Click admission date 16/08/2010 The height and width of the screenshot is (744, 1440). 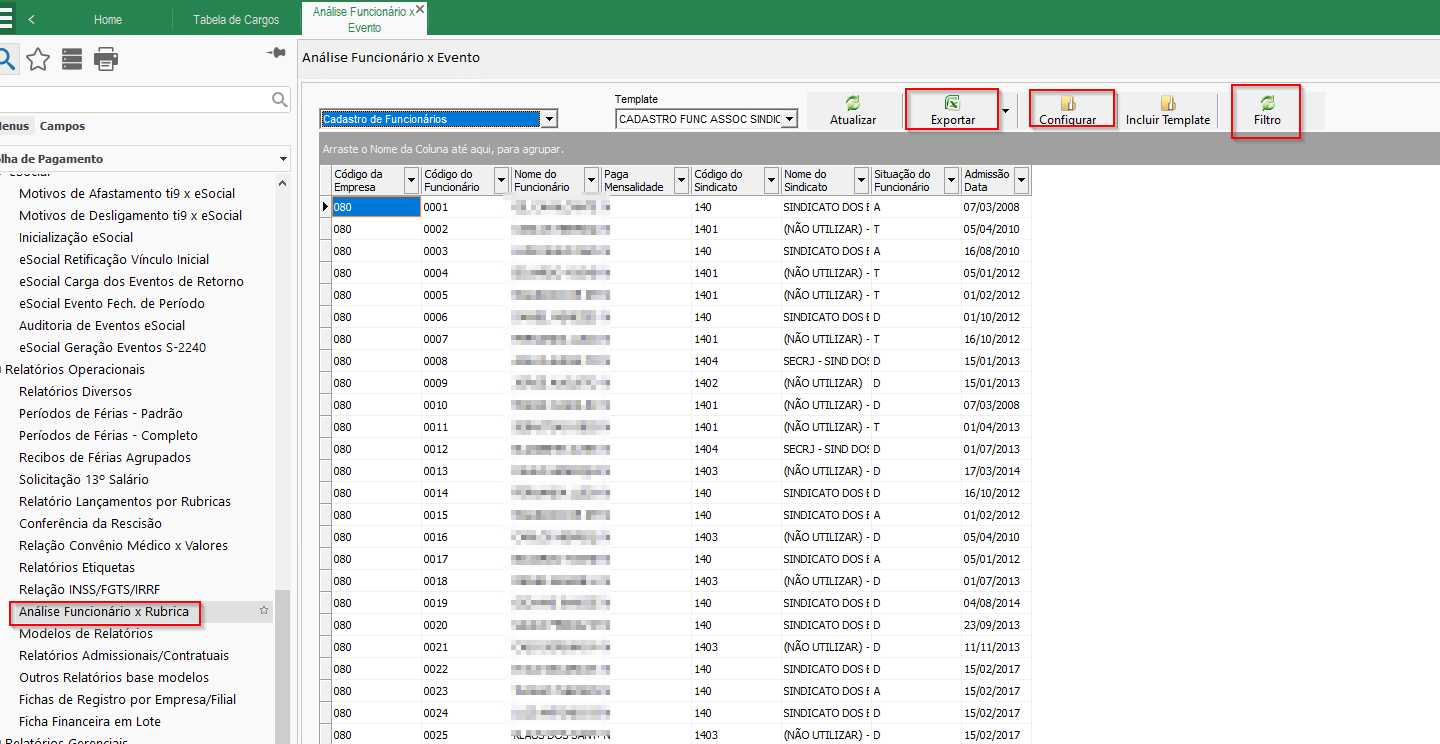click(x=997, y=251)
